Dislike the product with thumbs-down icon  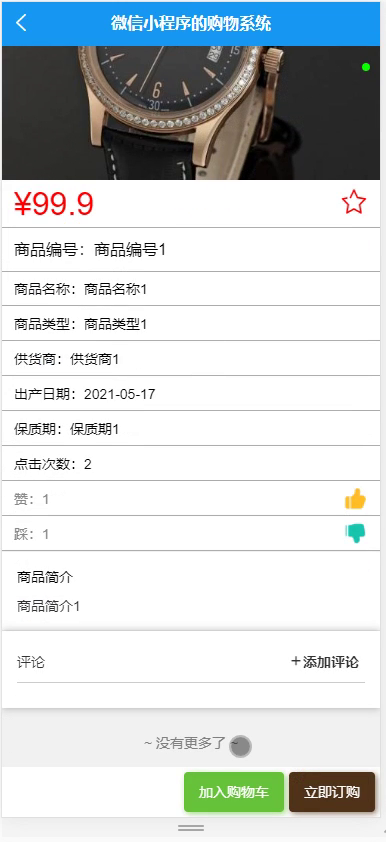[355, 533]
